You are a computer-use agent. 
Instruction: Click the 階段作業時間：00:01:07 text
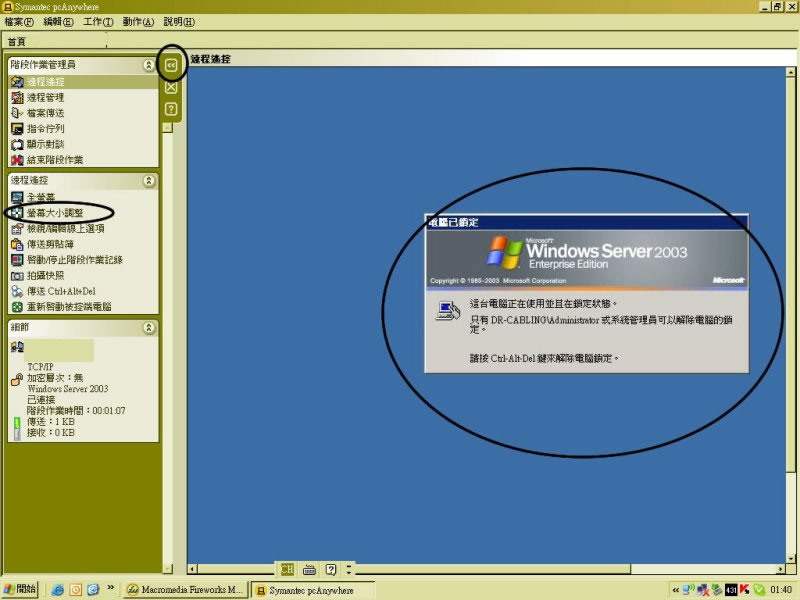[x=76, y=411]
